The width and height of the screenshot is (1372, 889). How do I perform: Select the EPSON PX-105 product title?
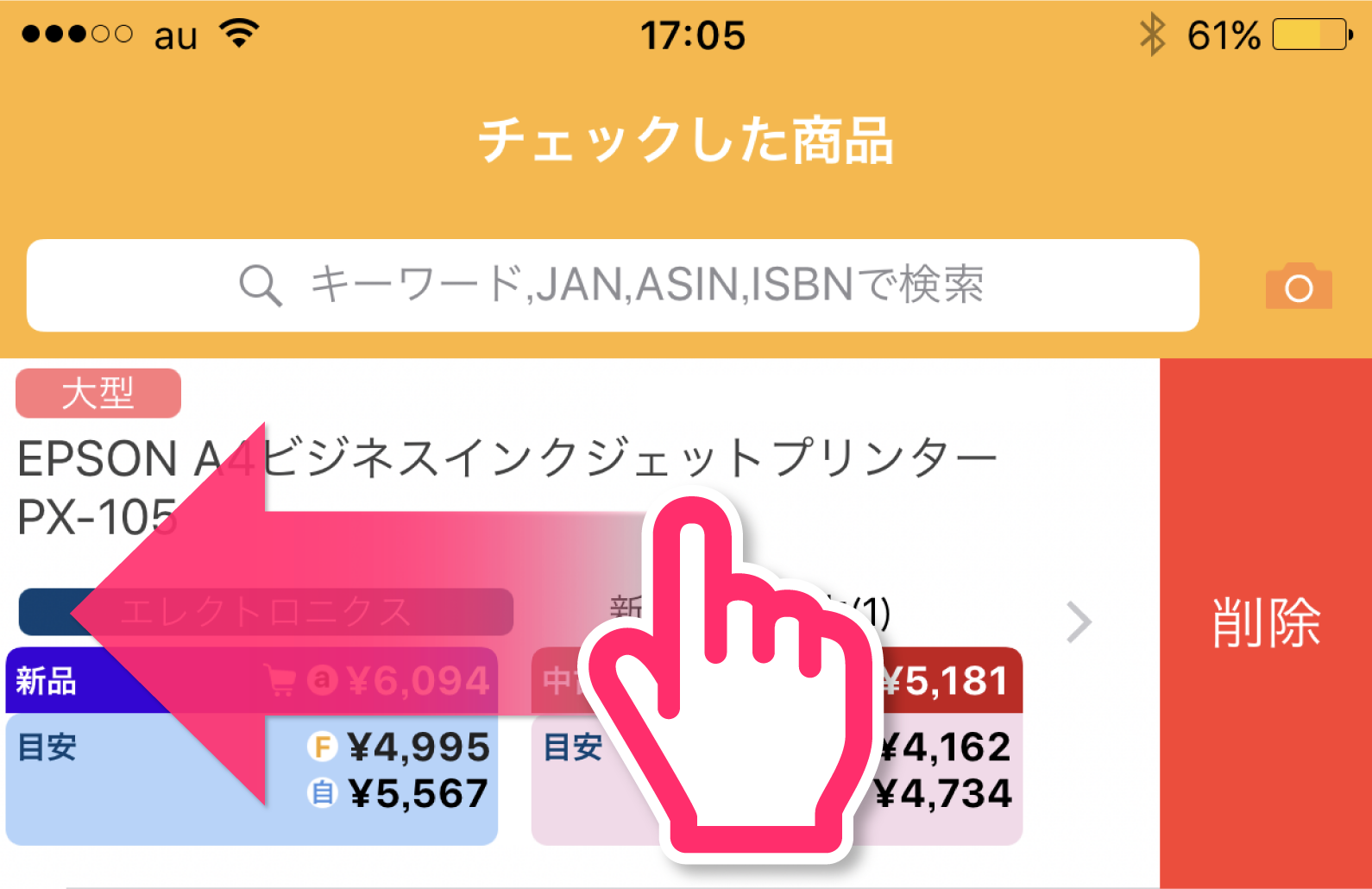(x=507, y=487)
